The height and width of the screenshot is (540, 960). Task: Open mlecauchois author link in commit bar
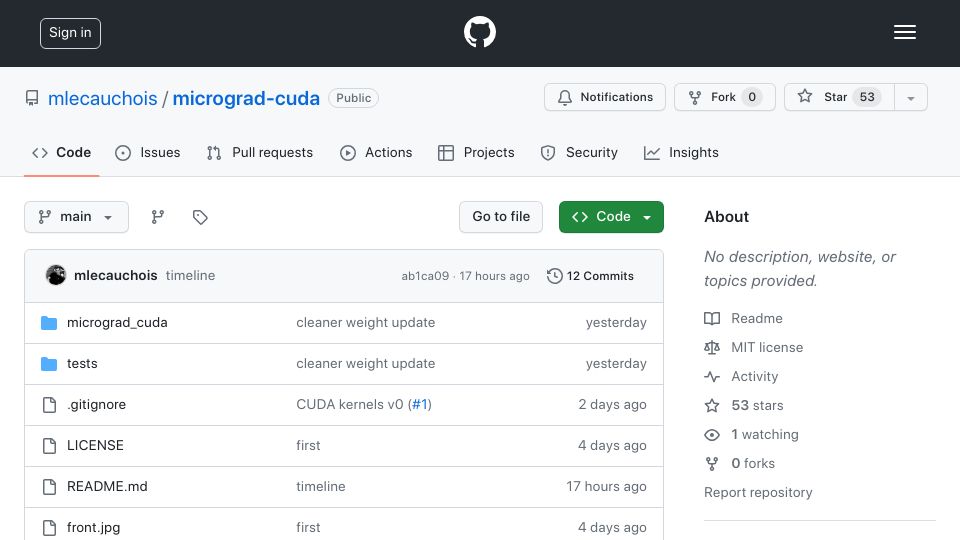tap(116, 276)
